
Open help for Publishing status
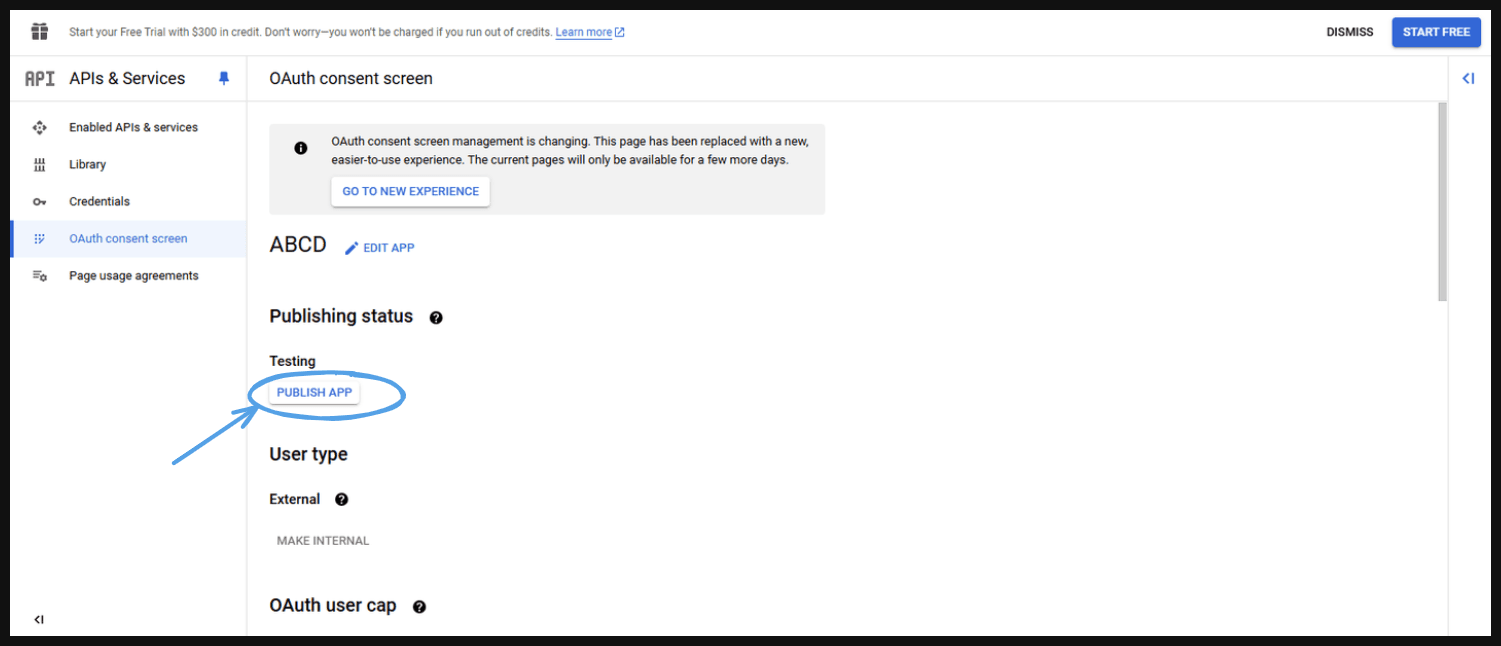[436, 318]
